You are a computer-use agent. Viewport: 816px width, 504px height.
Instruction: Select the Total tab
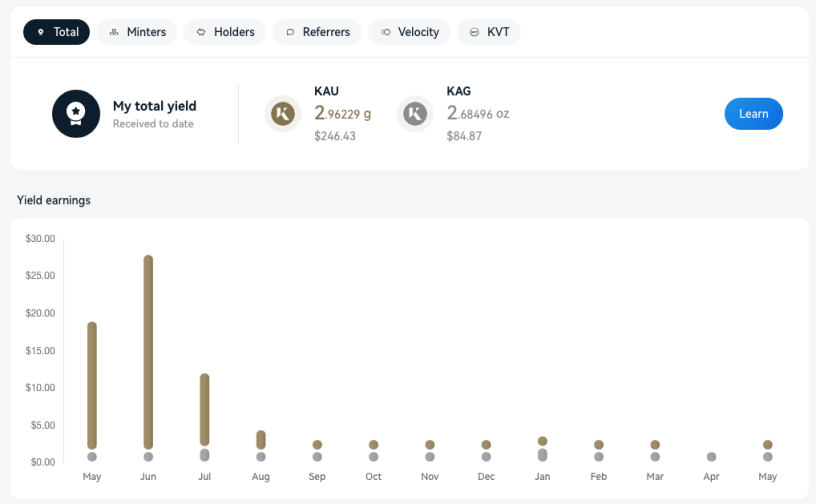[x=56, y=32]
